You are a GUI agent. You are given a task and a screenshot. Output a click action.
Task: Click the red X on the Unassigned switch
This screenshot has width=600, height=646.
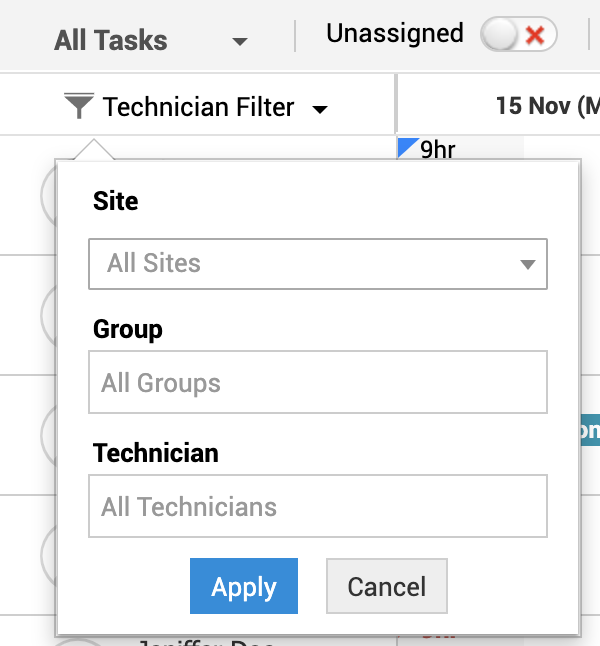[534, 35]
